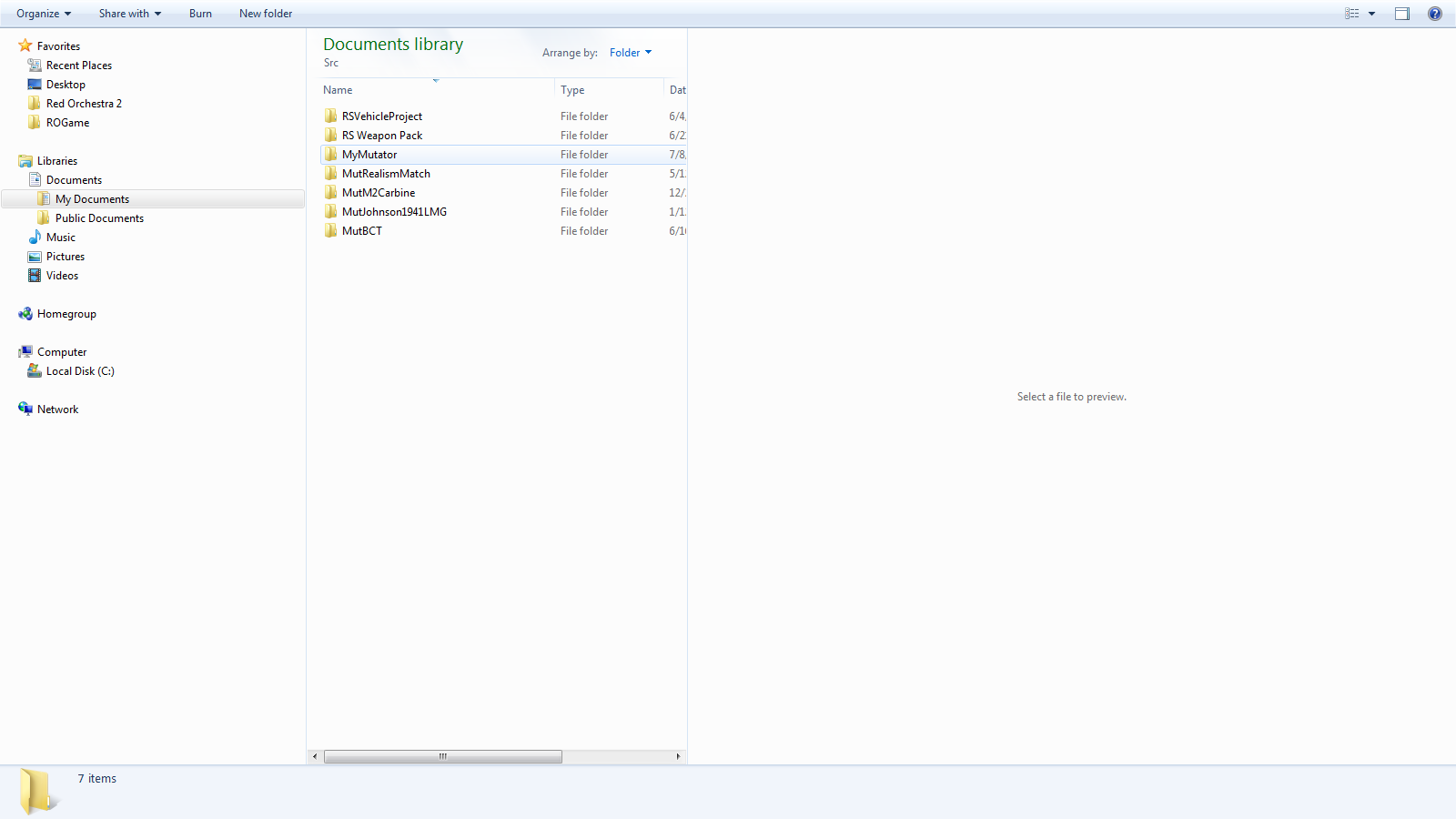
Task: Open the Music library icon
Action: click(x=35, y=237)
